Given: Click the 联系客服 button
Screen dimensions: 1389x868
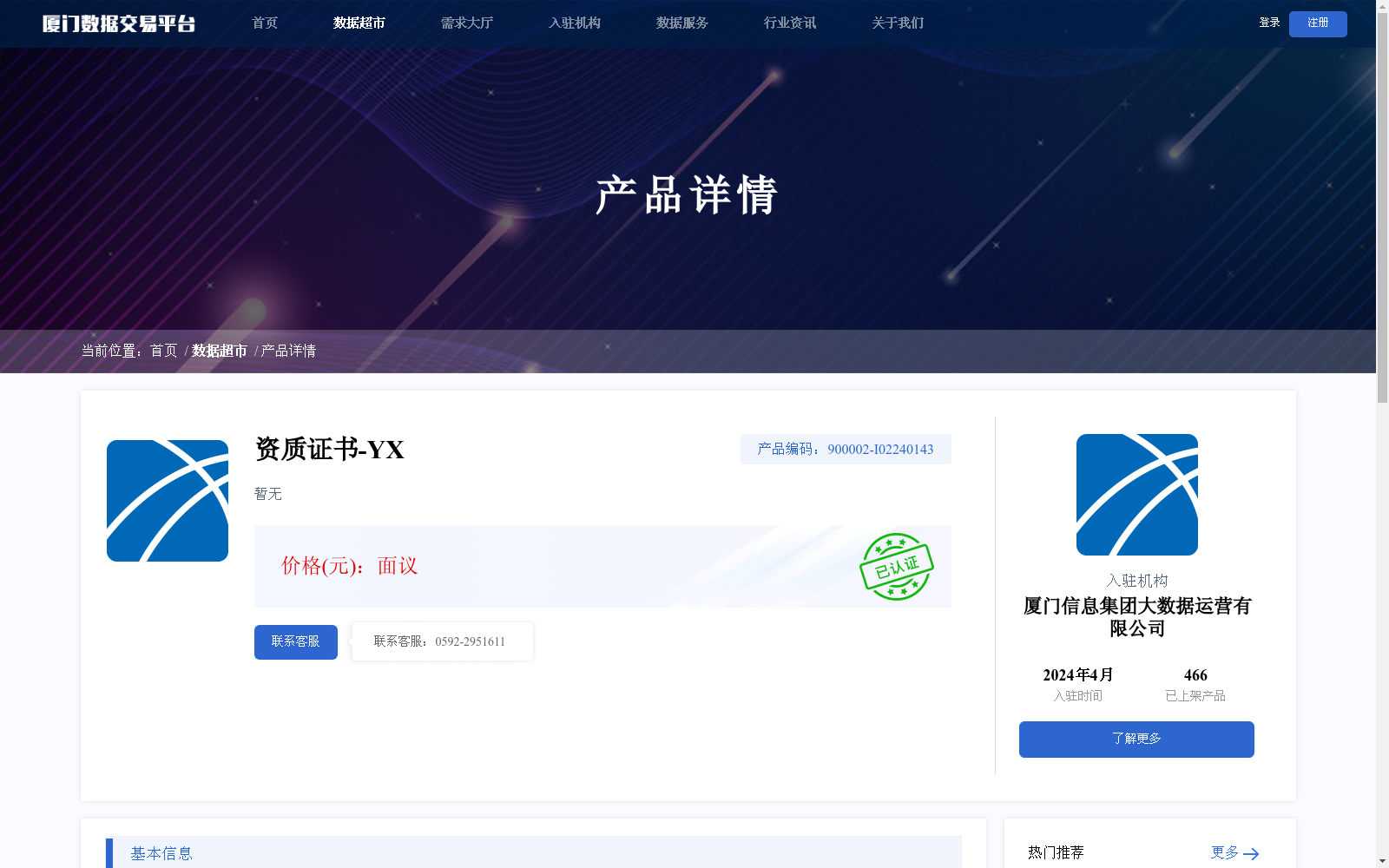Looking at the screenshot, I should 296,642.
